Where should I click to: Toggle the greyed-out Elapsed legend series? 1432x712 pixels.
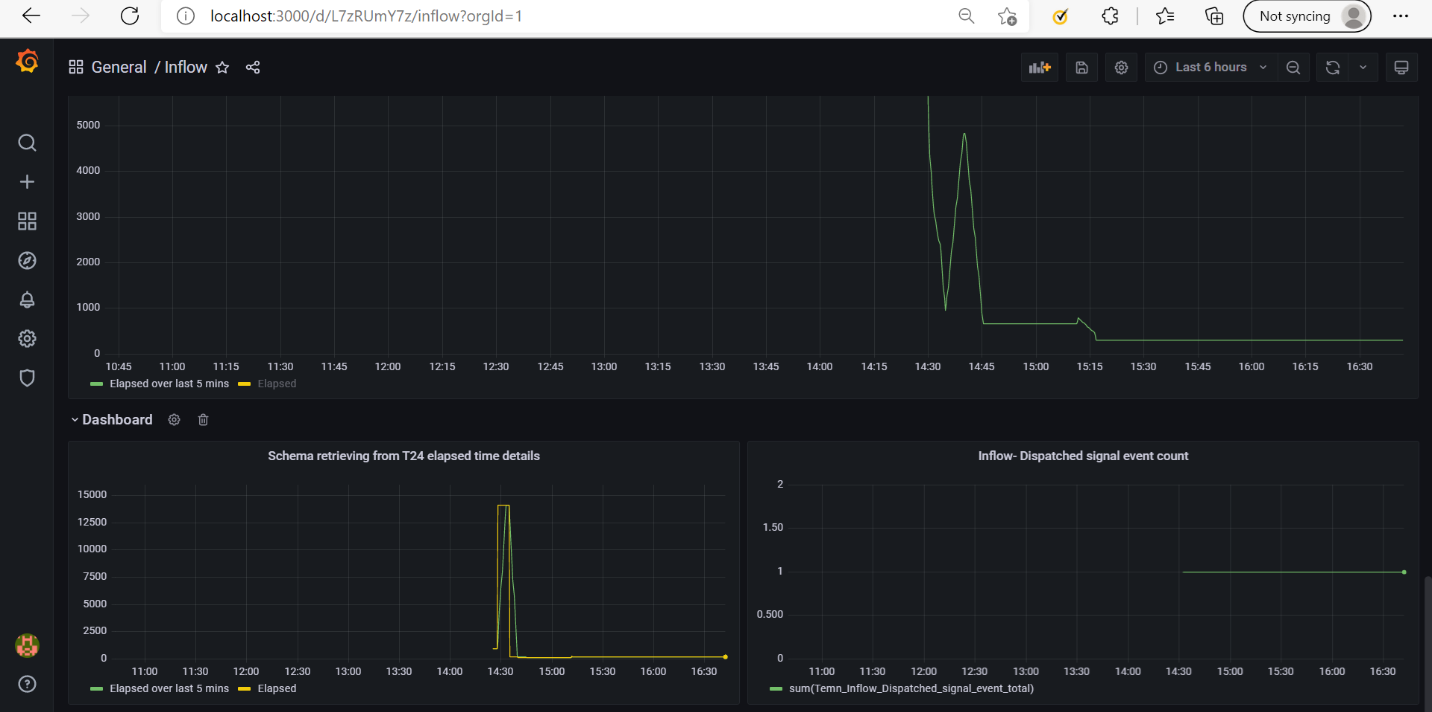click(276, 384)
